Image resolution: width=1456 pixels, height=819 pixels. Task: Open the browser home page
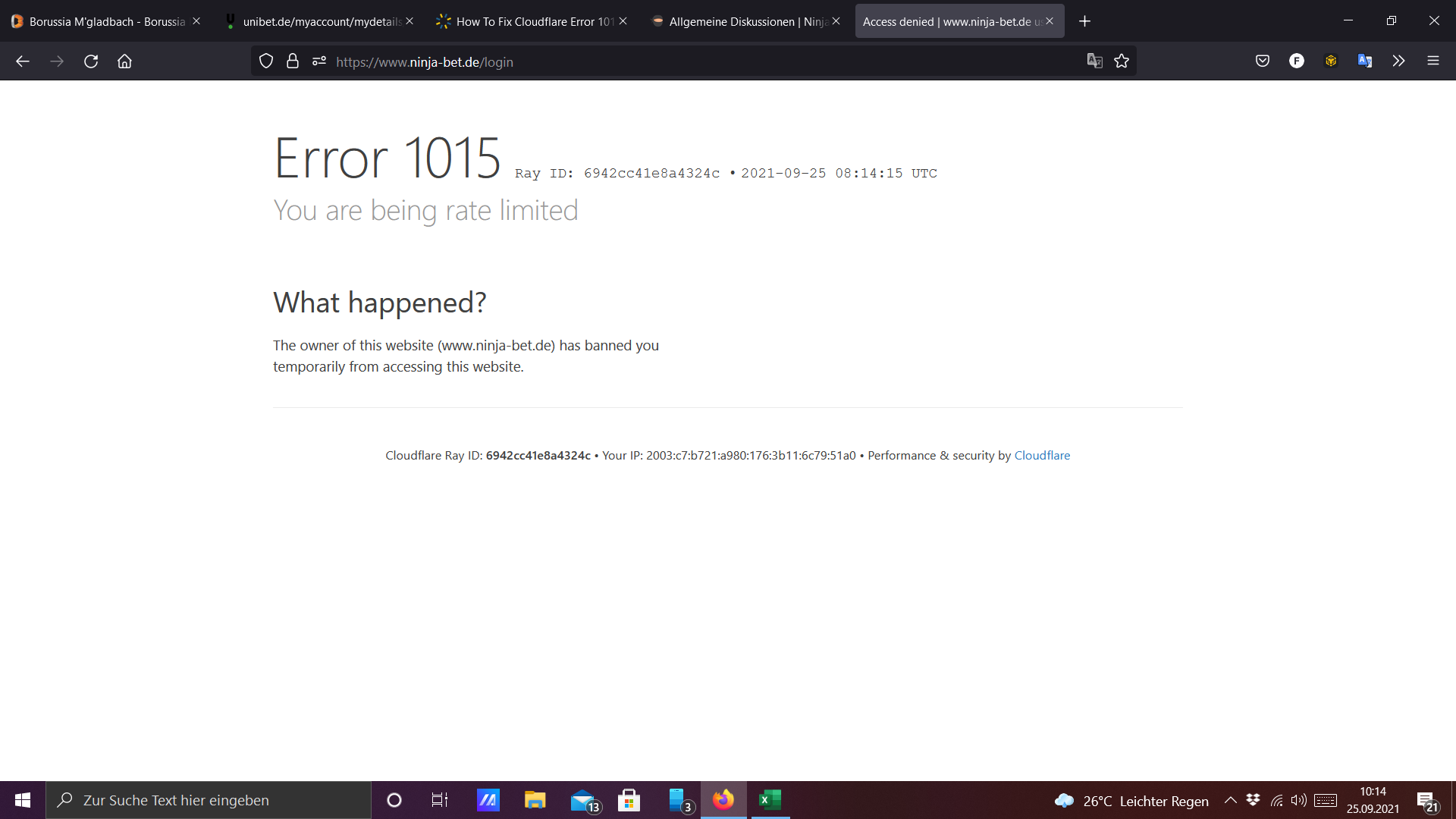point(124,61)
